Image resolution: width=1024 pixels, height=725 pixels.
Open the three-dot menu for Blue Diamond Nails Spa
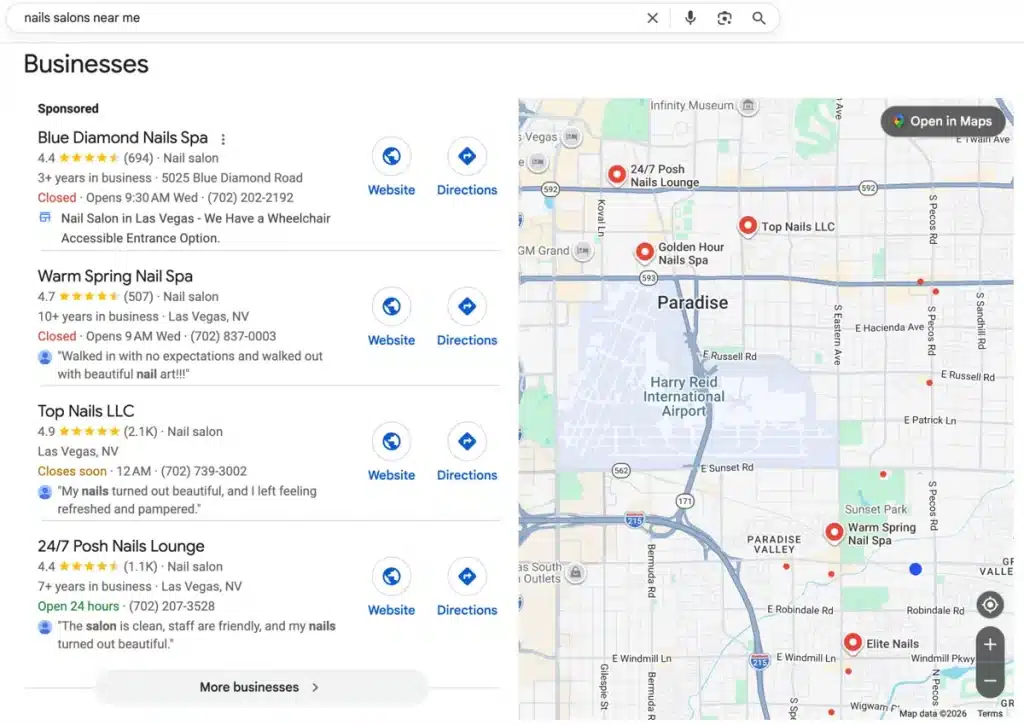[x=222, y=137]
